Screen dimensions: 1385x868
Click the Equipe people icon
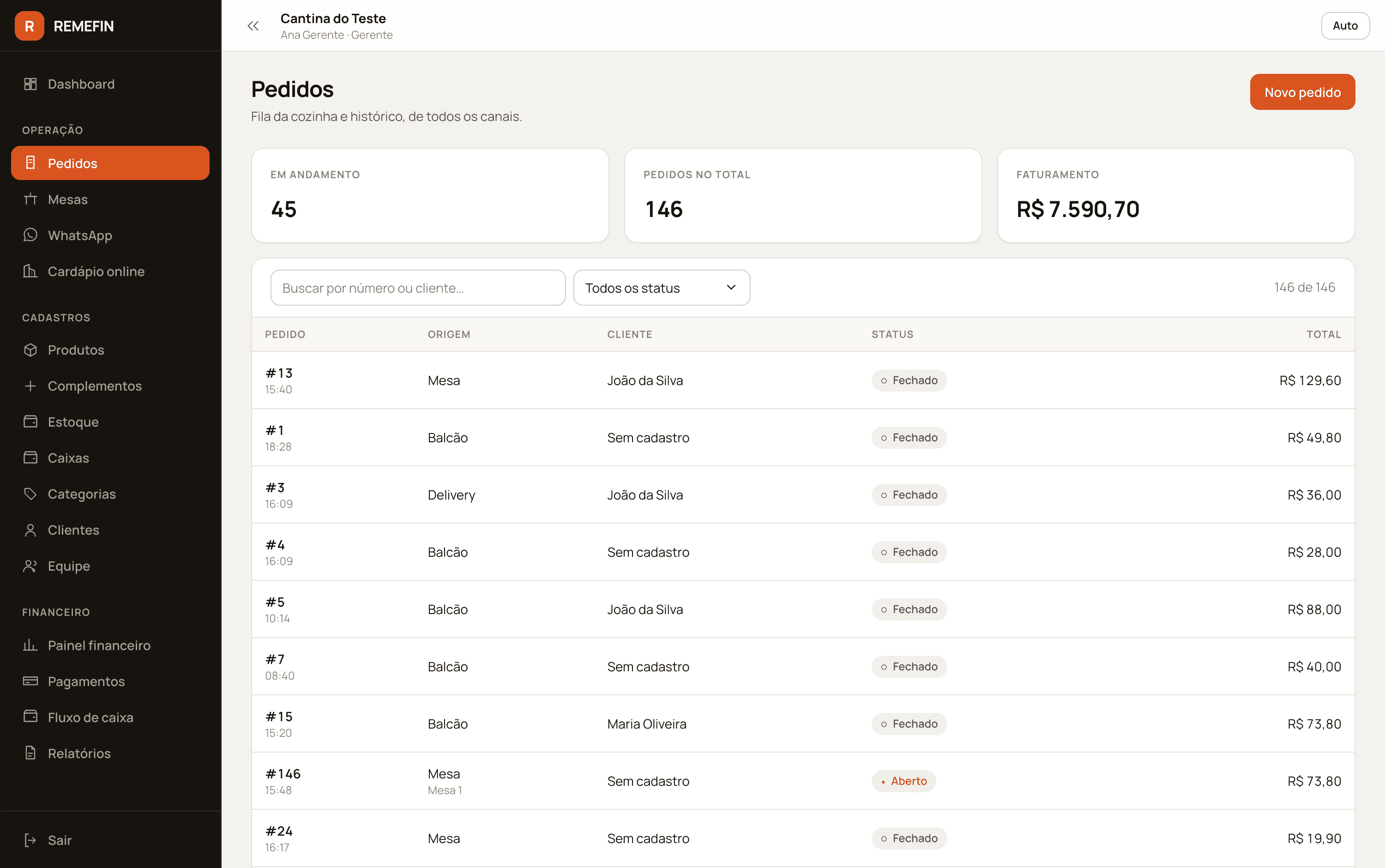pyautogui.click(x=30, y=566)
